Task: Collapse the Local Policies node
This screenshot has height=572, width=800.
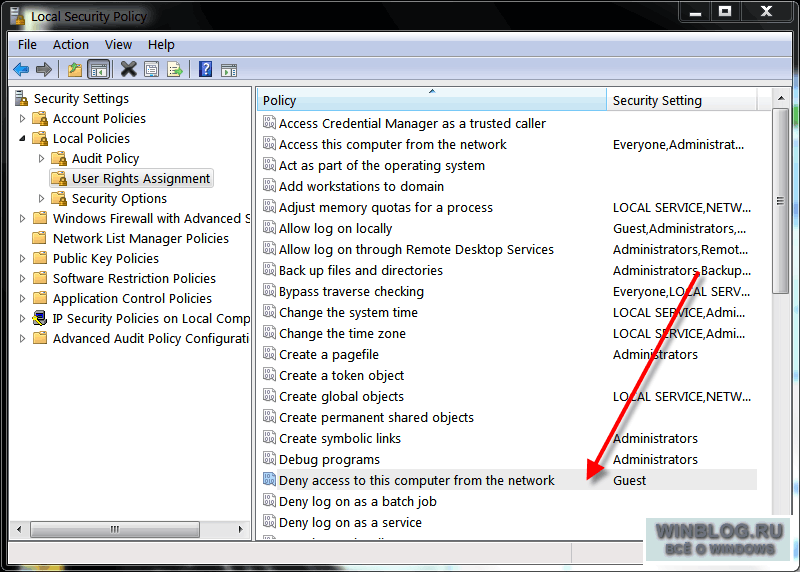Action: pos(22,138)
